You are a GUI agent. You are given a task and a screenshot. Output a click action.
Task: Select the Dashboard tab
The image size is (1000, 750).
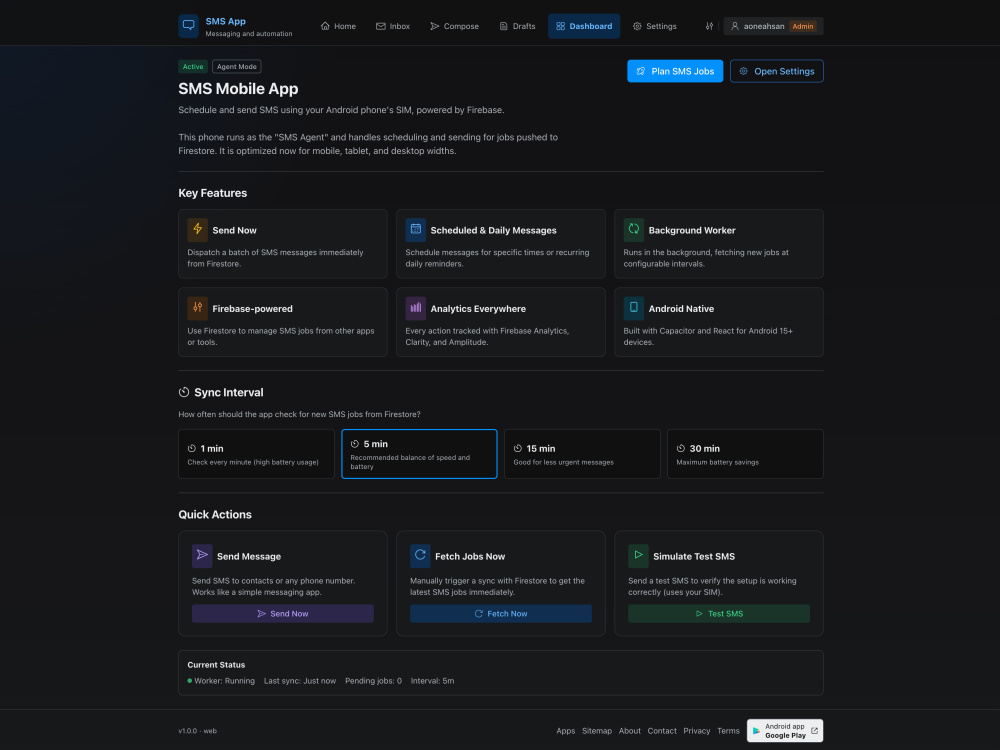(584, 26)
